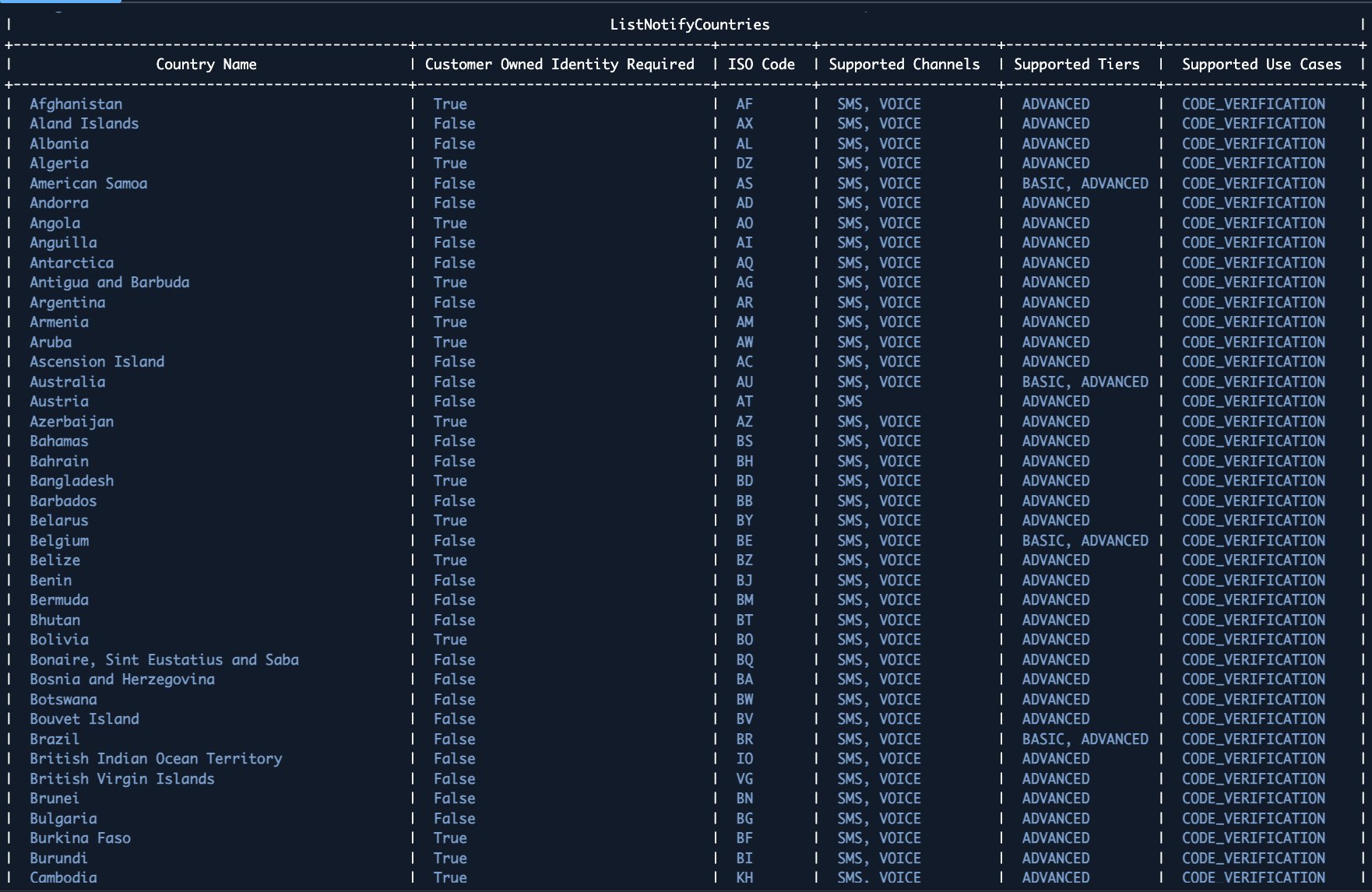Screen dimensions: 1372x892
Task: Select the Bouvet Island country name
Action: pyautogui.click(x=84, y=718)
